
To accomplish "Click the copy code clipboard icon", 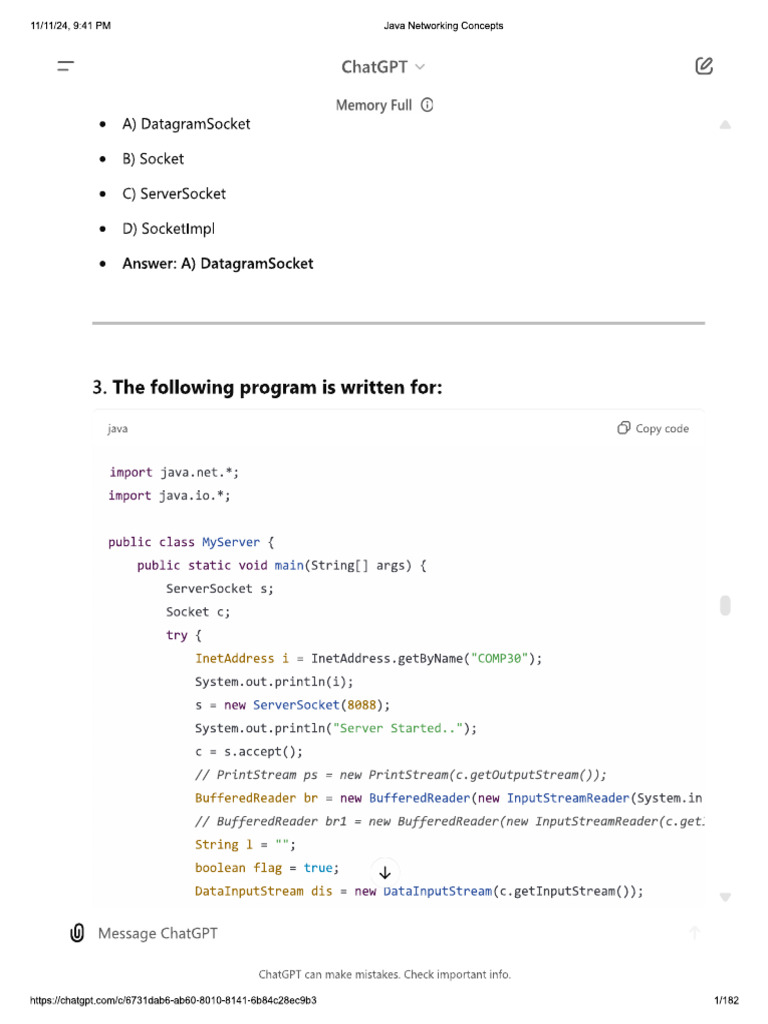I will pyautogui.click(x=623, y=428).
